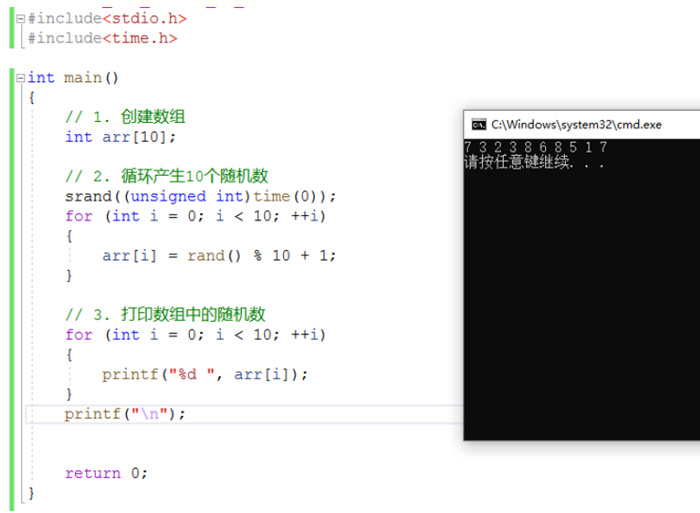The image size is (700, 513).
Task: Collapse the int main() function
Action: tap(21, 78)
